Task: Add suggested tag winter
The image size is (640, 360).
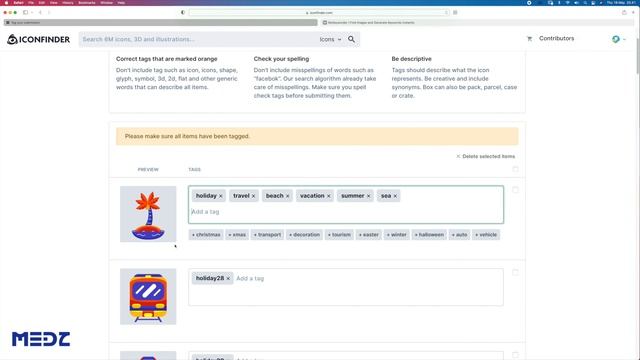Action: tap(397, 235)
